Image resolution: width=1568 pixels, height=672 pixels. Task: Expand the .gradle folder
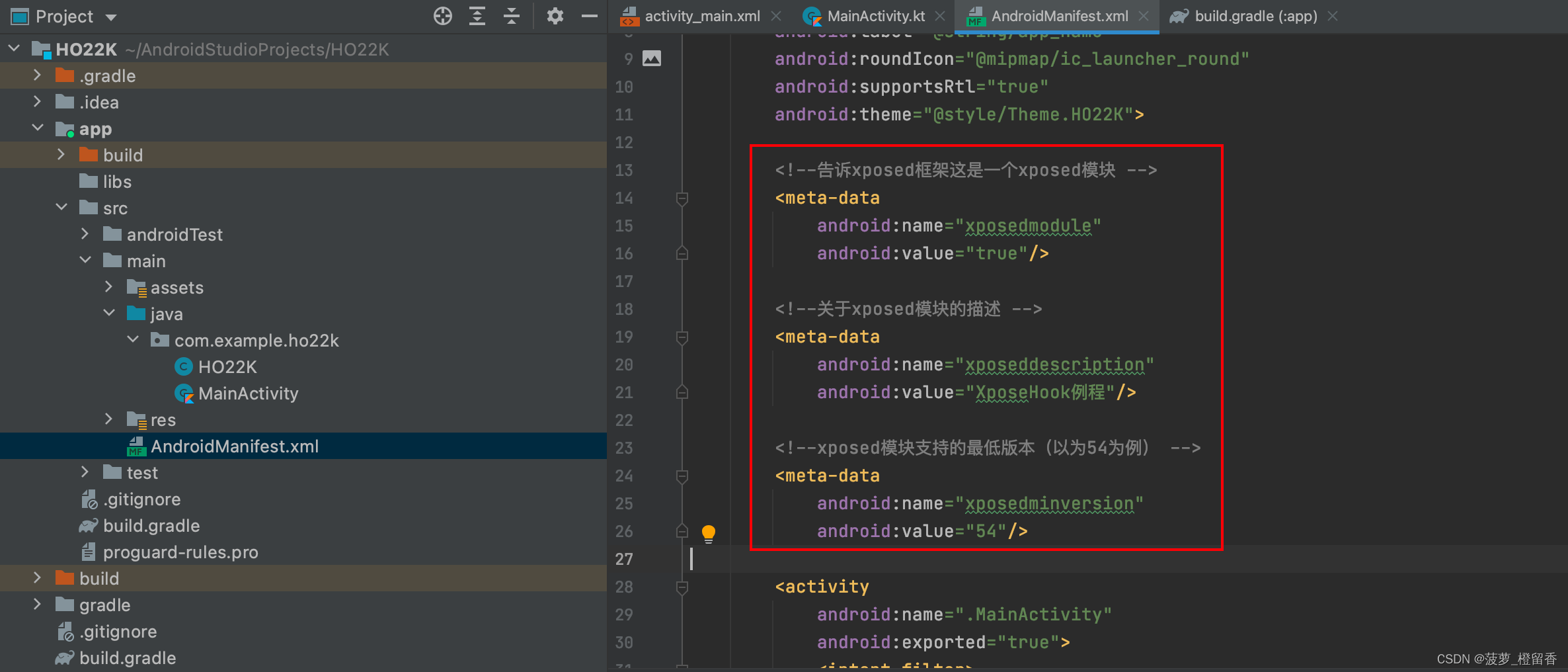(x=38, y=75)
